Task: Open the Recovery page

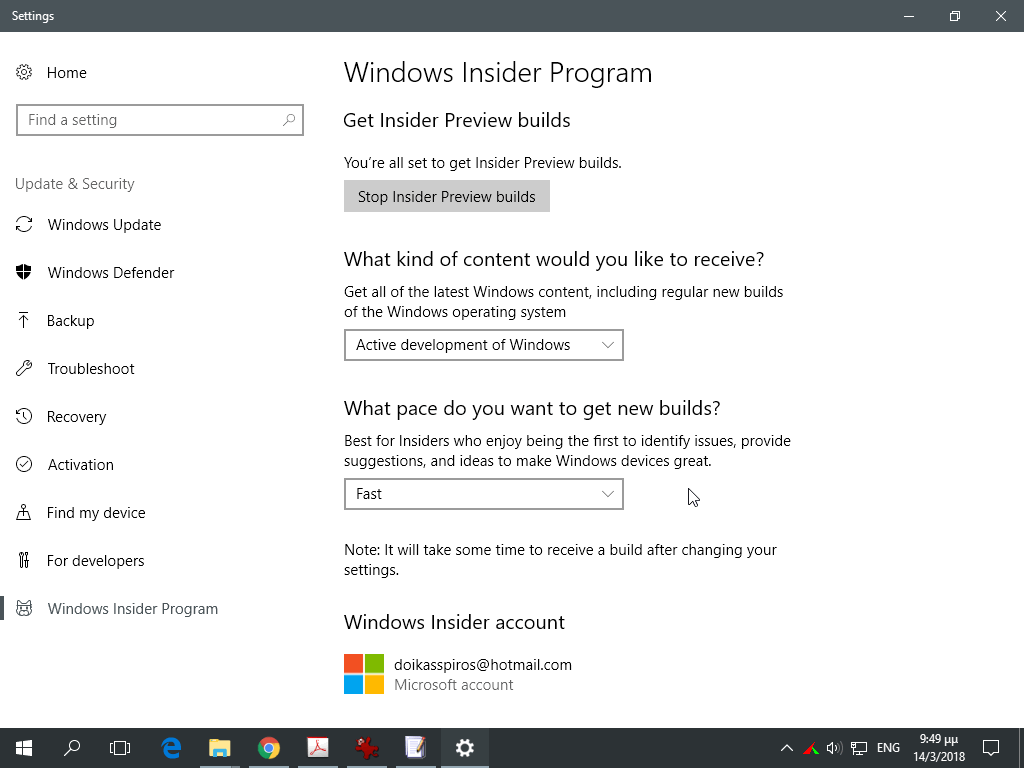Action: (76, 417)
